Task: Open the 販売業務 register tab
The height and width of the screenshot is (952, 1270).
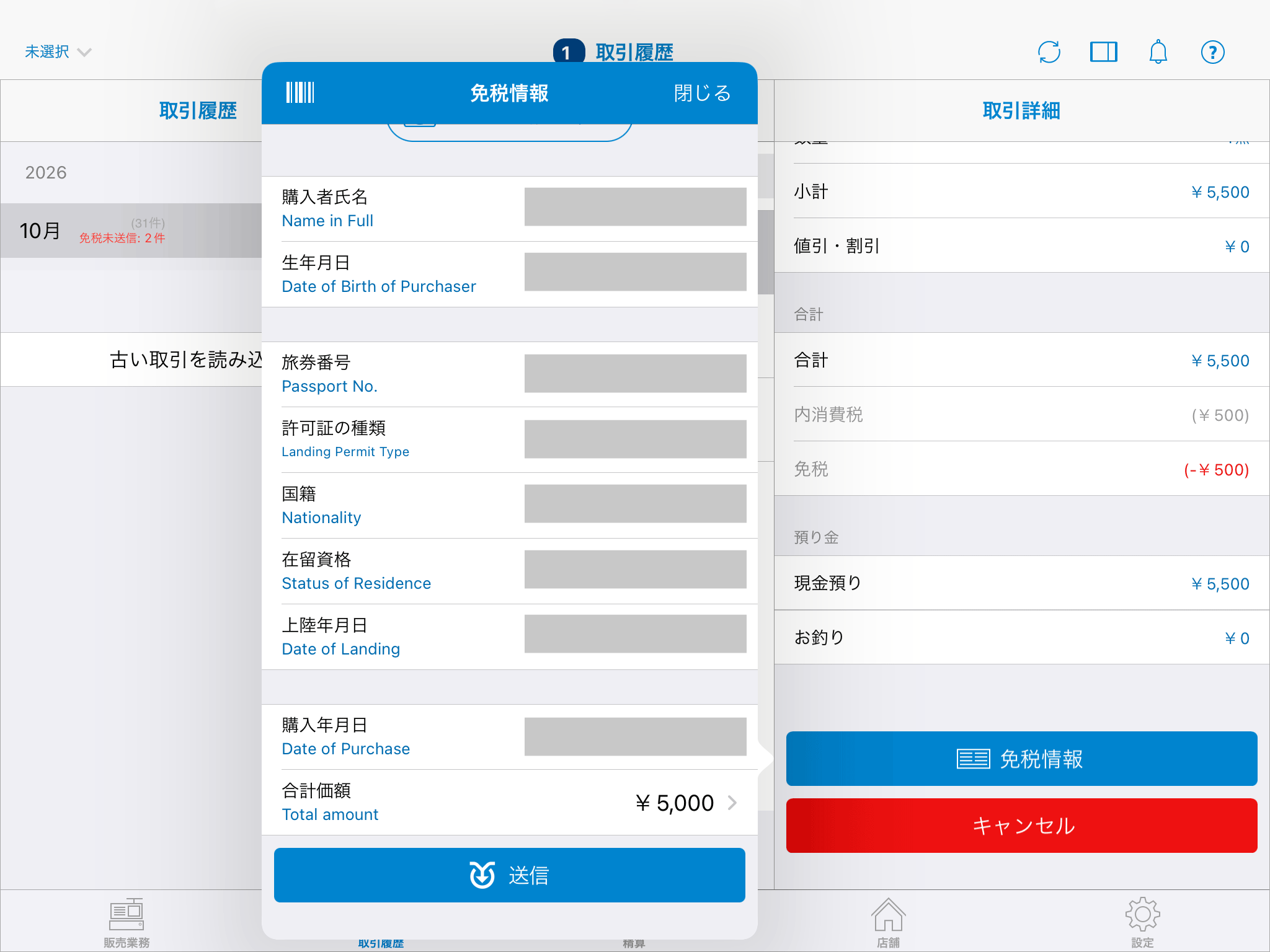Action: point(127,923)
